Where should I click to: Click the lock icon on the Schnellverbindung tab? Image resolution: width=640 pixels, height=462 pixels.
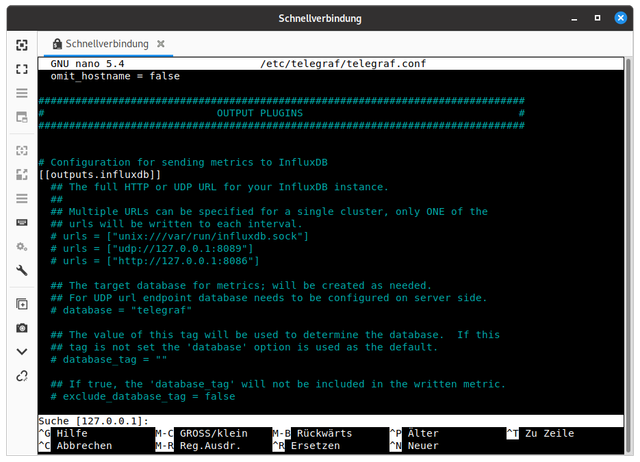[58, 44]
